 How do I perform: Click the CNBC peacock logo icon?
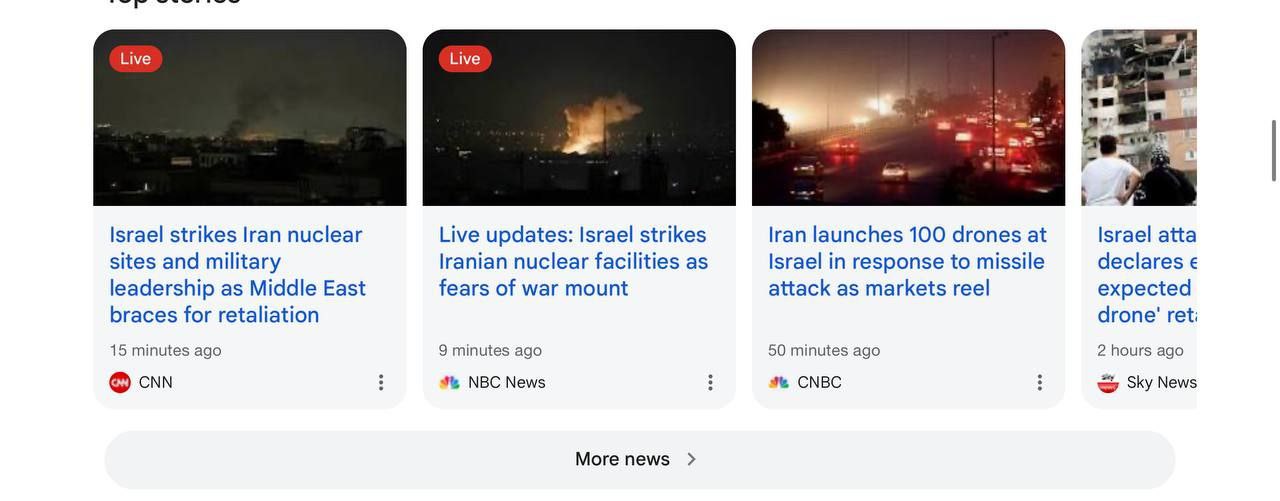779,383
